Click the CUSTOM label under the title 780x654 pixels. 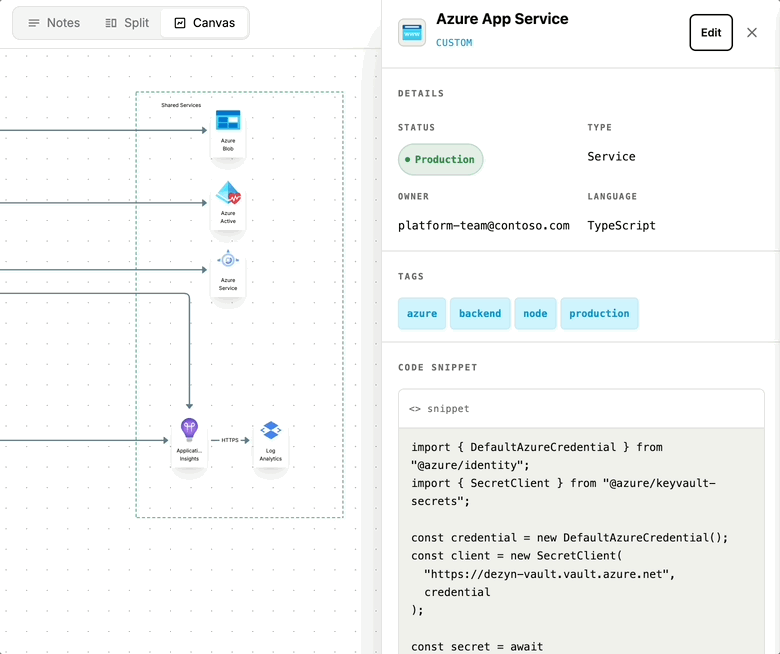tap(454, 43)
